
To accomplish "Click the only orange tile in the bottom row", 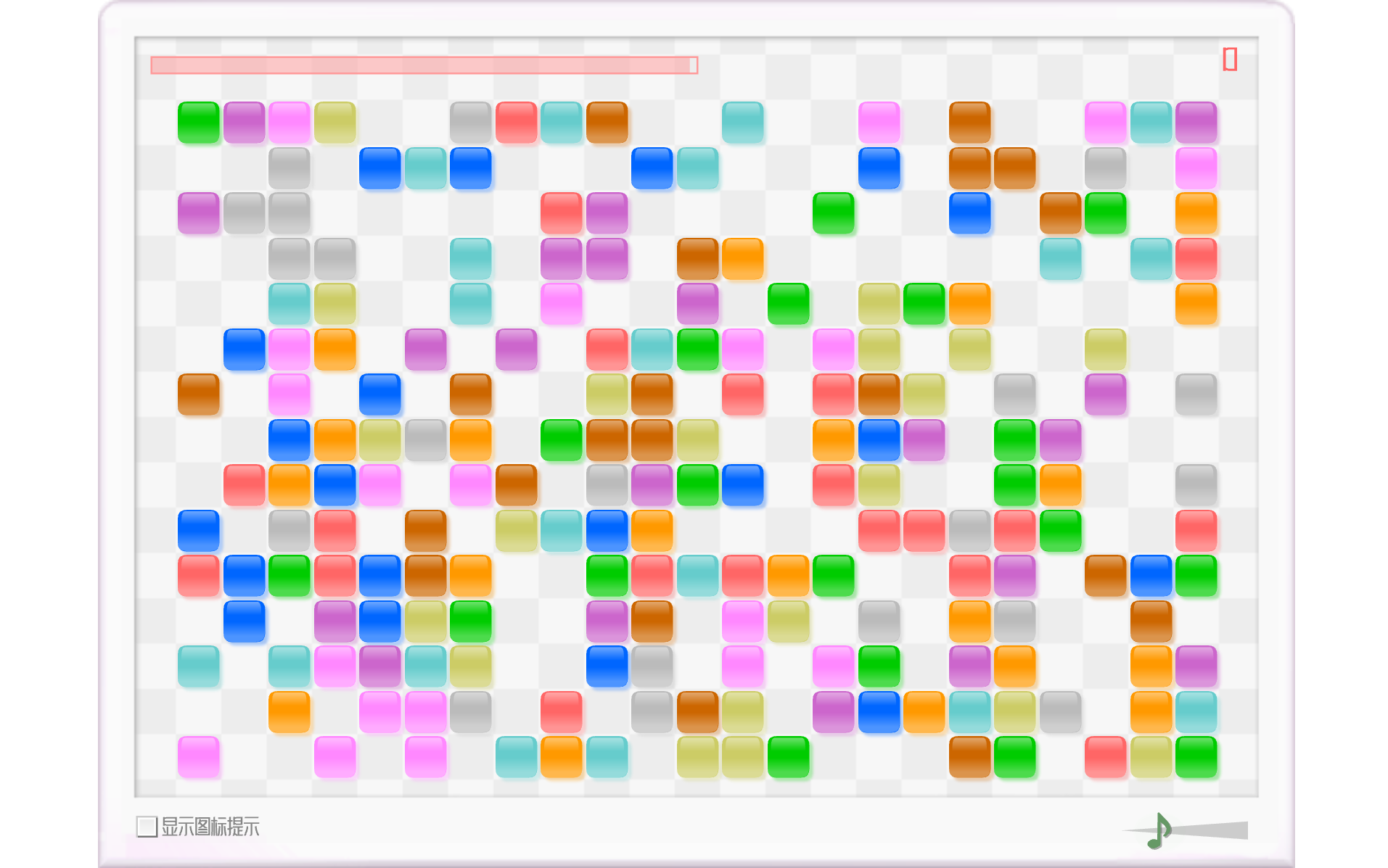I will coord(561,756).
